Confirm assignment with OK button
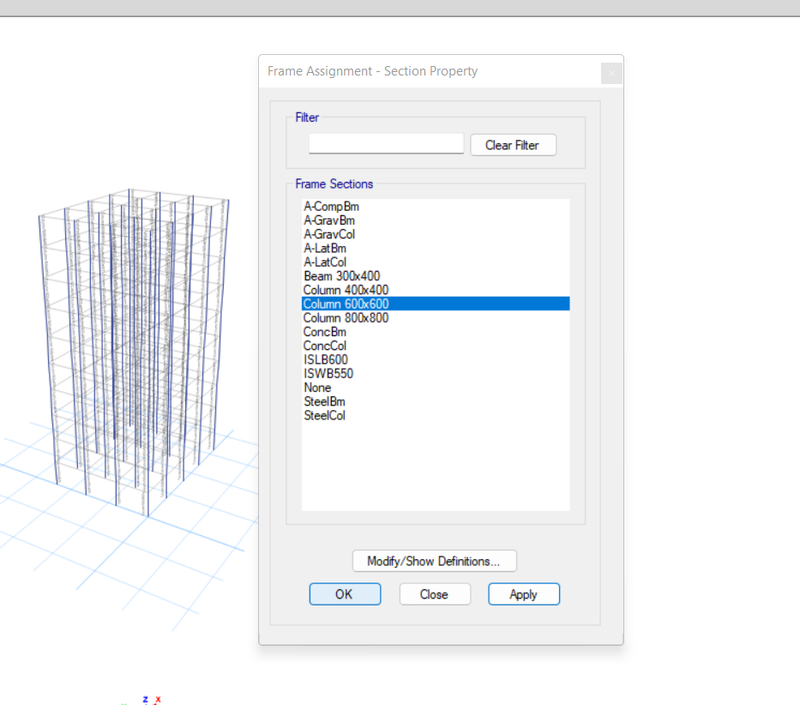Screen dimensions: 800x705 coord(345,594)
